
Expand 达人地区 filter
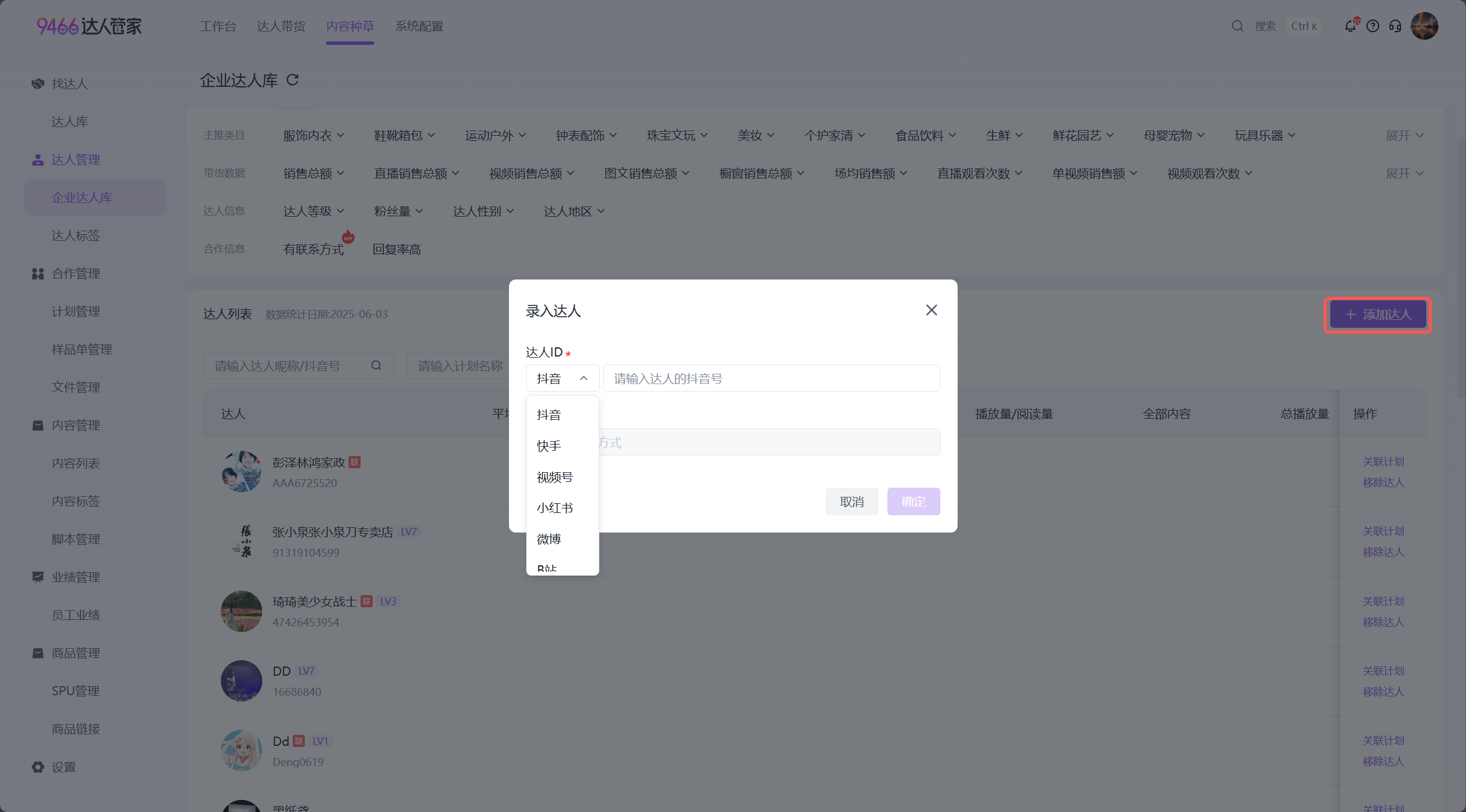(x=574, y=211)
